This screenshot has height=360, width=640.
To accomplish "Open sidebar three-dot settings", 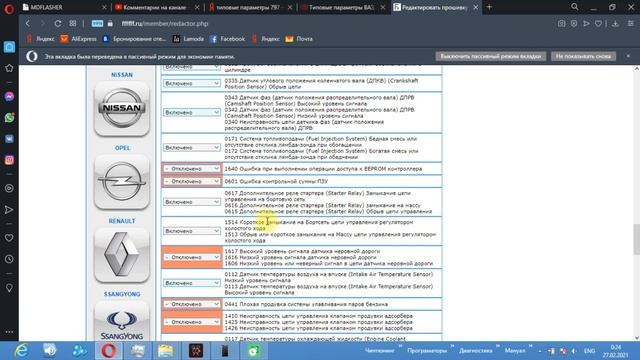I will 9,332.
